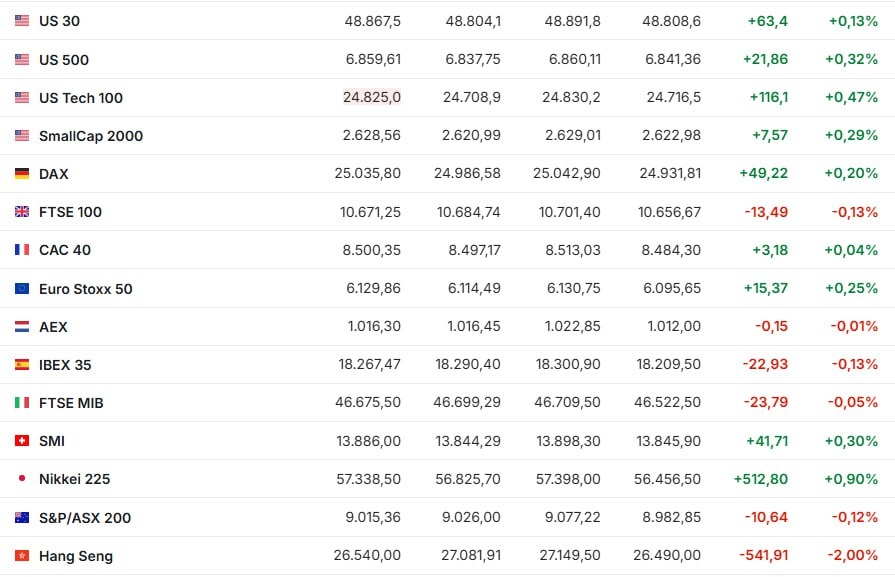Click the EU flag beside Euro Stoxx 50
895x577 pixels.
coord(22,289)
